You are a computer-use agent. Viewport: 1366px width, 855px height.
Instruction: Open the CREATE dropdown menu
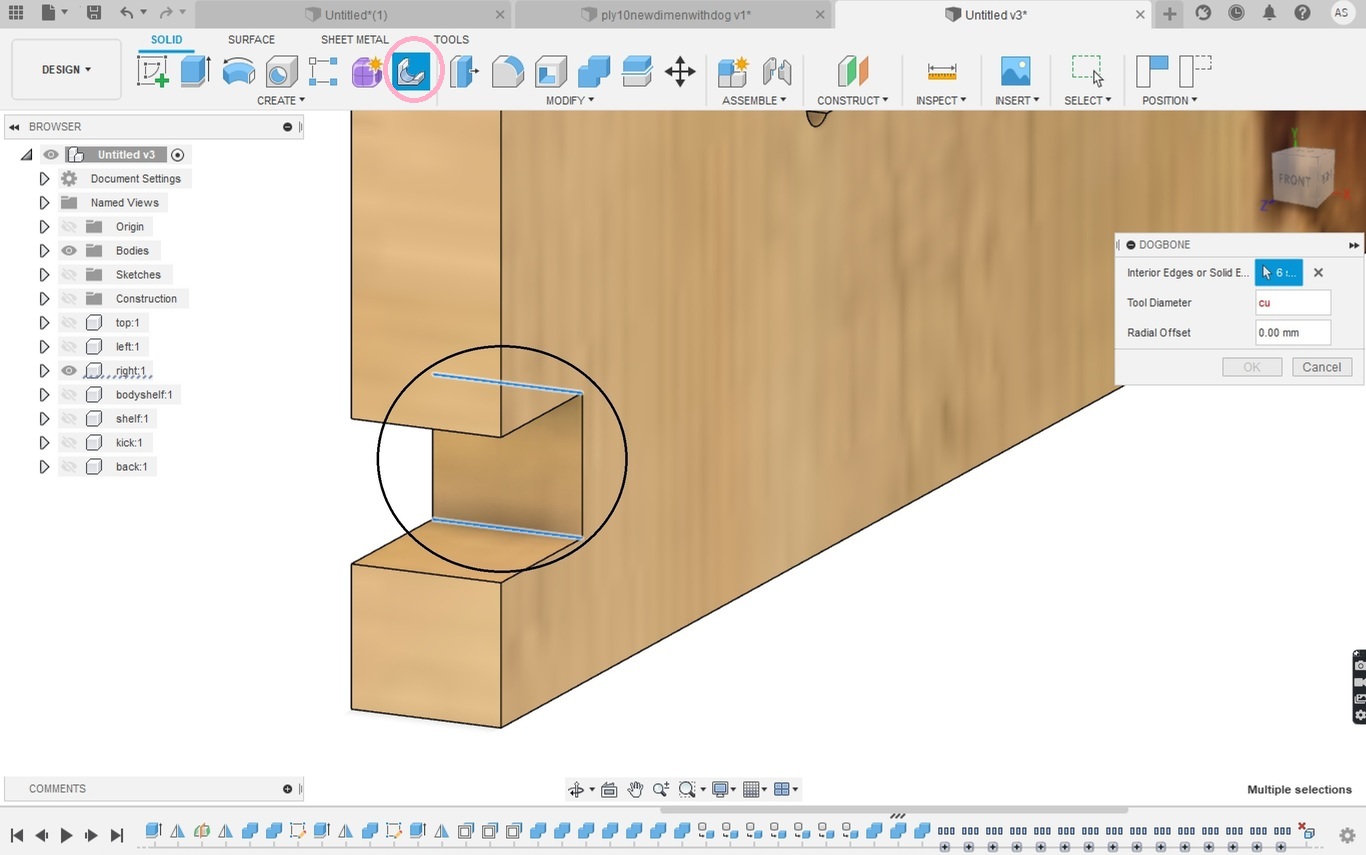tap(281, 100)
